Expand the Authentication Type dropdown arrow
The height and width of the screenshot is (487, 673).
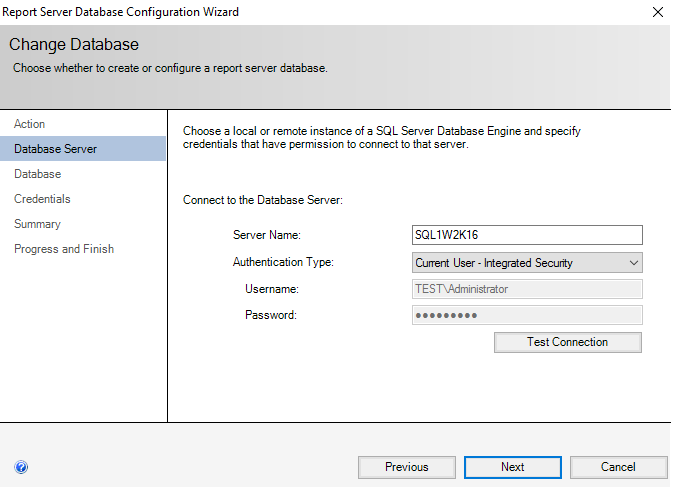(634, 263)
